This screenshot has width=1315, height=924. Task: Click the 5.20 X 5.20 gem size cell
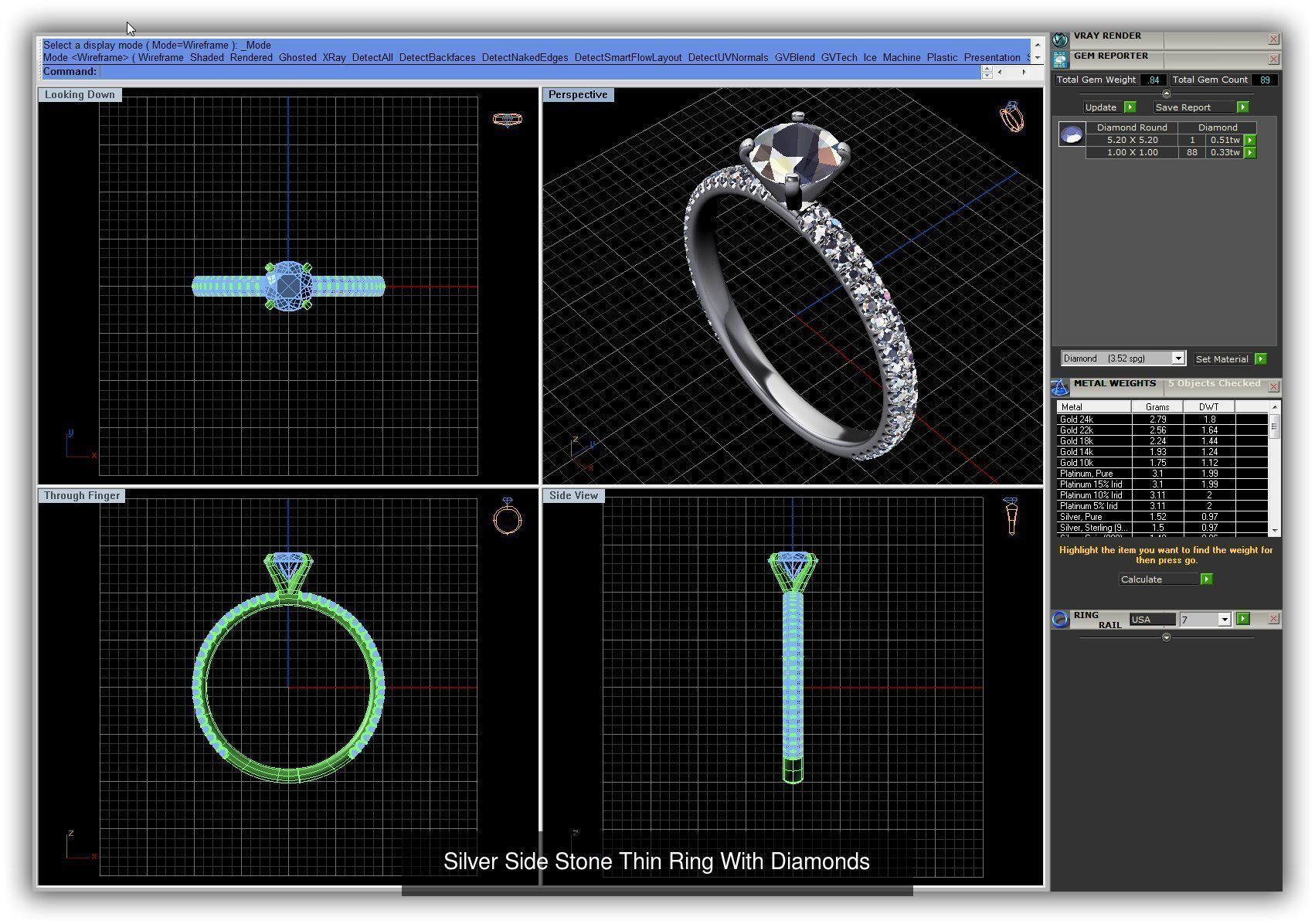pyautogui.click(x=1132, y=141)
